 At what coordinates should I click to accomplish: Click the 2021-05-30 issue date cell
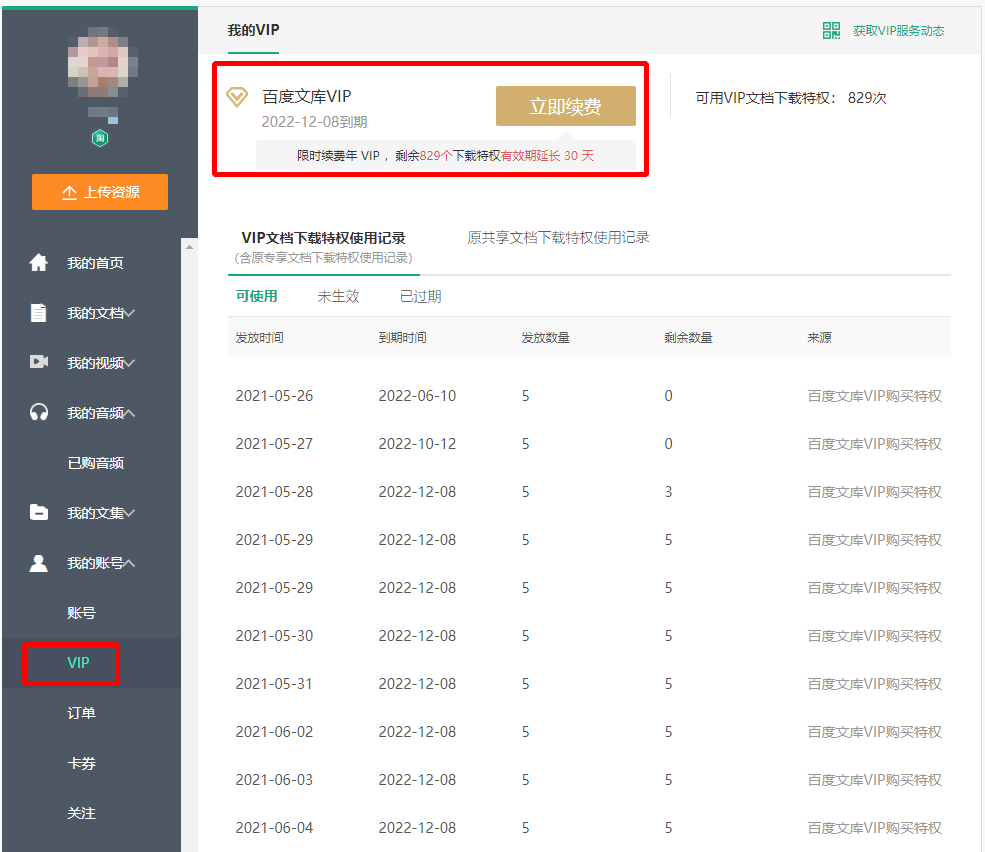point(274,636)
